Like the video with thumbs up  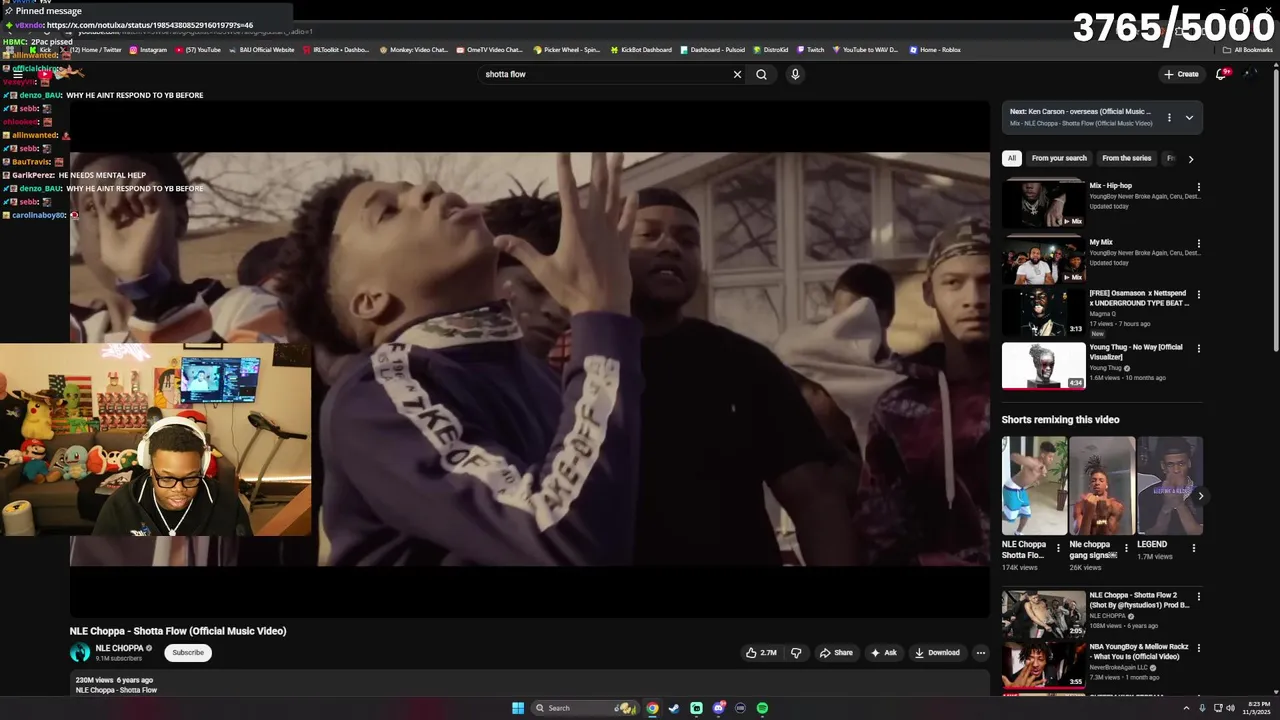pyautogui.click(x=761, y=653)
